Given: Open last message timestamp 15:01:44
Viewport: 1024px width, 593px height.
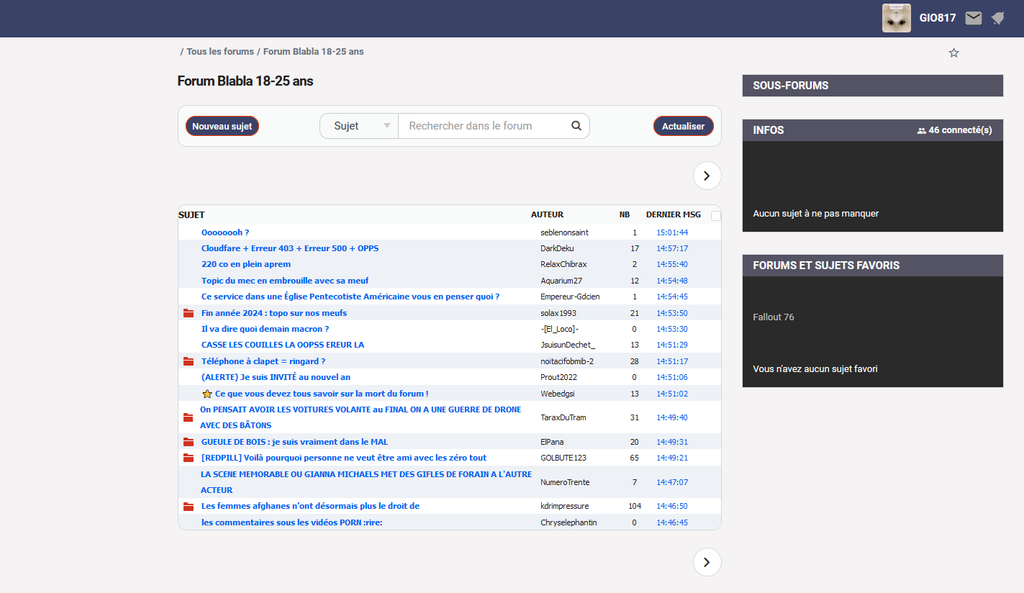Looking at the screenshot, I should click(x=672, y=232).
